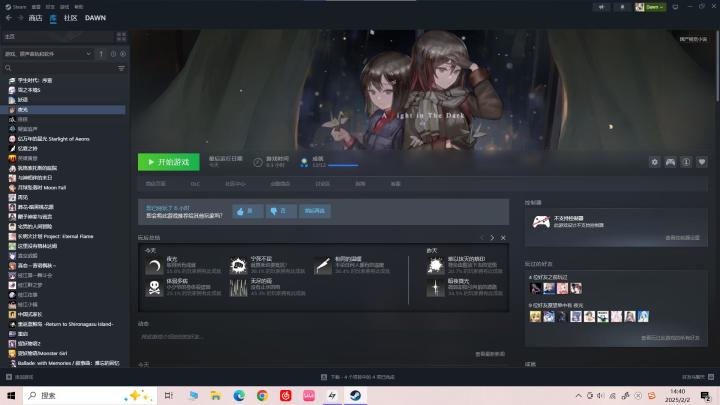The image size is (720, 405).
Task: Open Google Chrome from the taskbar
Action: (x=262, y=395)
